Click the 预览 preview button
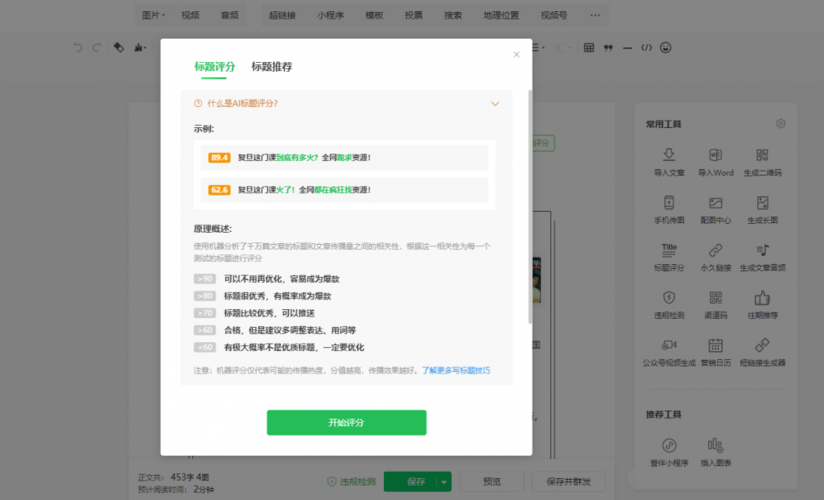Viewport: 824px width, 500px height. point(492,482)
